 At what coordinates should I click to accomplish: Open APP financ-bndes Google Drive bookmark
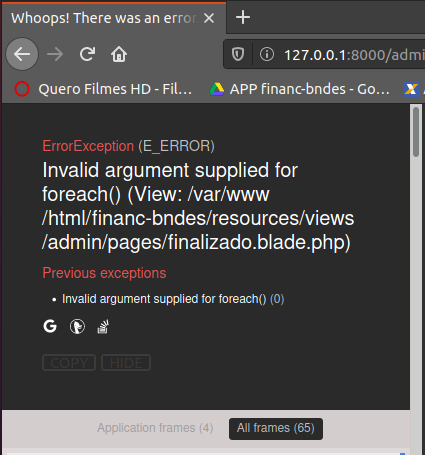pyautogui.click(x=300, y=89)
